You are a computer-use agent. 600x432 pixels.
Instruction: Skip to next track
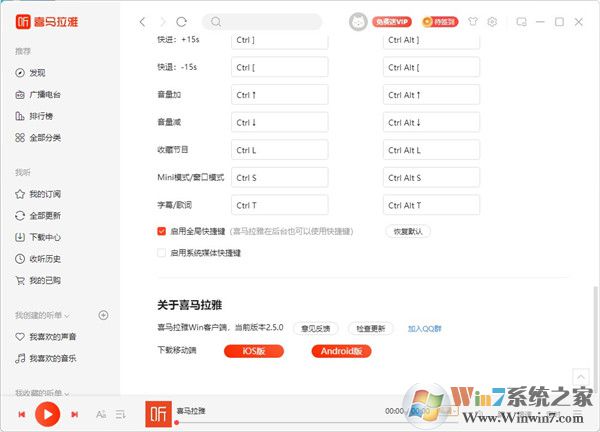(x=75, y=414)
